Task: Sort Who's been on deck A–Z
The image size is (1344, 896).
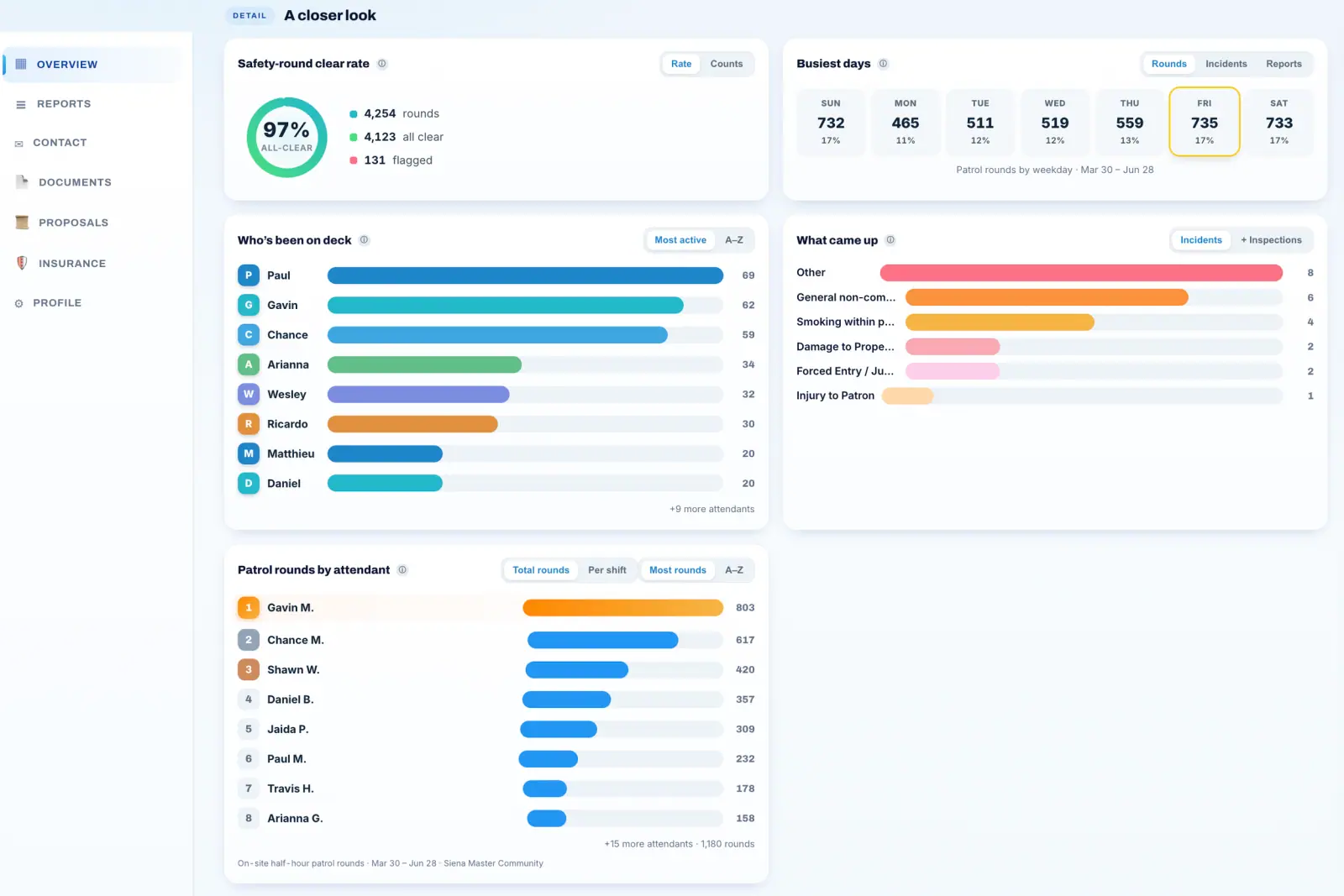Action: pos(734,240)
